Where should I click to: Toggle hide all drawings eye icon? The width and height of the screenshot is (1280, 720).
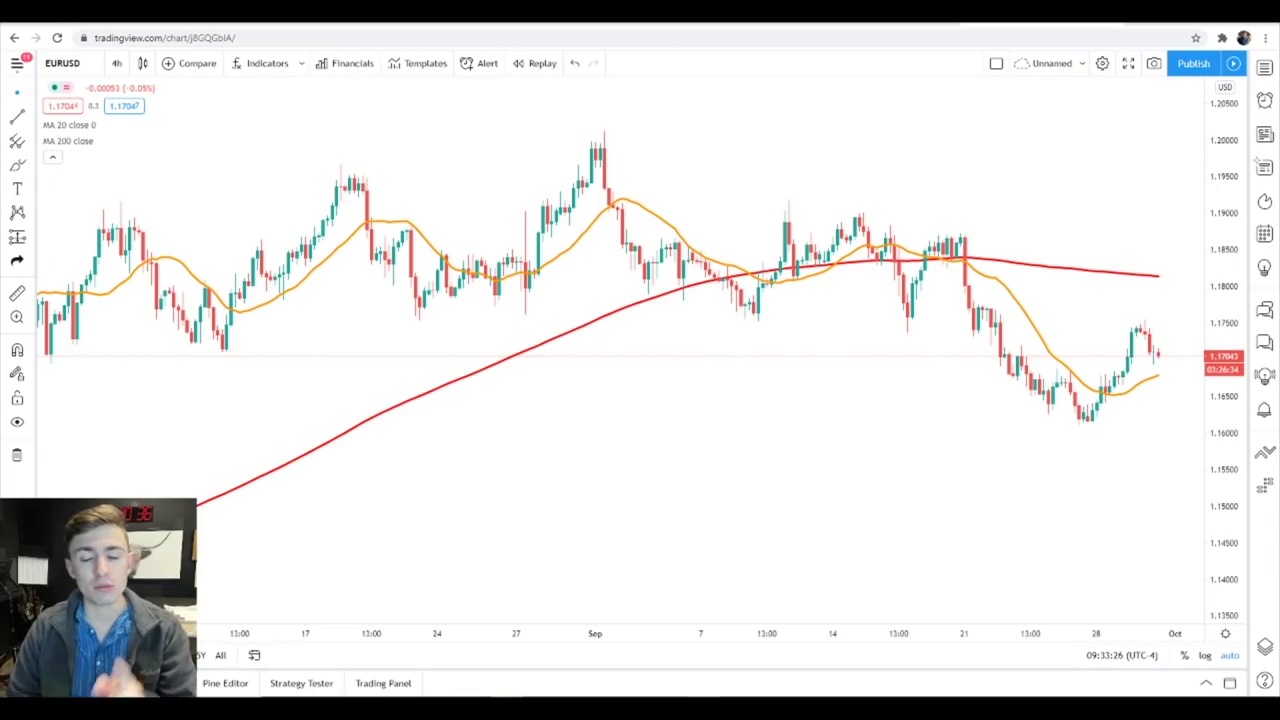(17, 422)
